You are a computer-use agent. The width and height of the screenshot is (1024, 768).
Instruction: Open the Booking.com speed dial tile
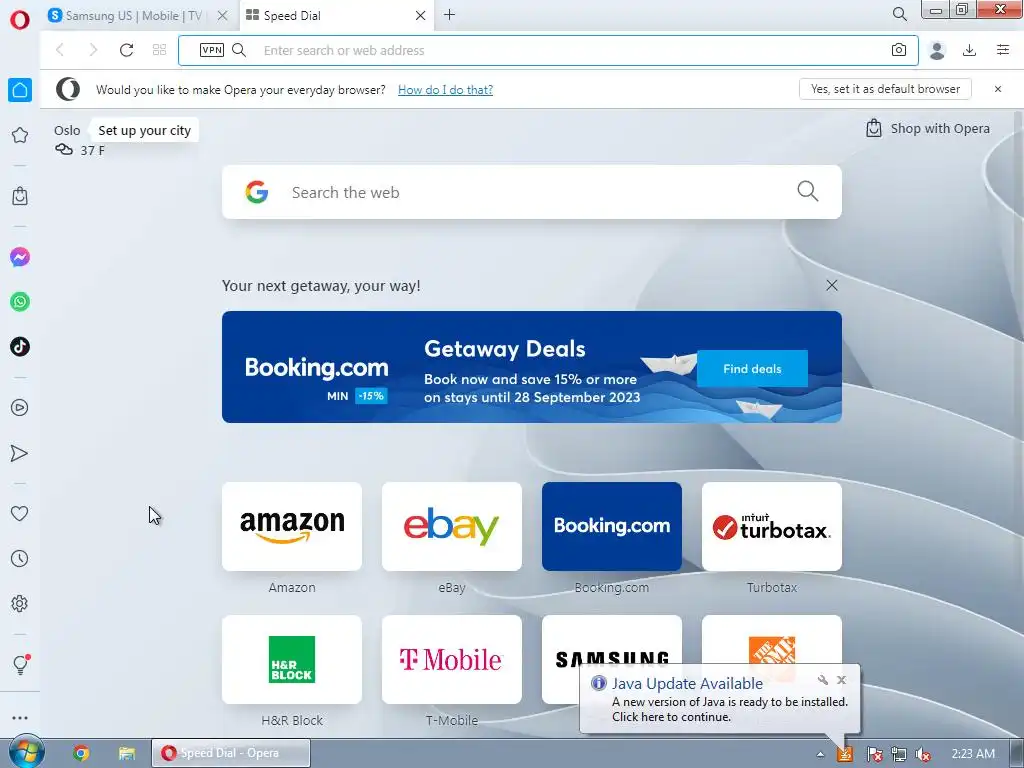pyautogui.click(x=612, y=526)
